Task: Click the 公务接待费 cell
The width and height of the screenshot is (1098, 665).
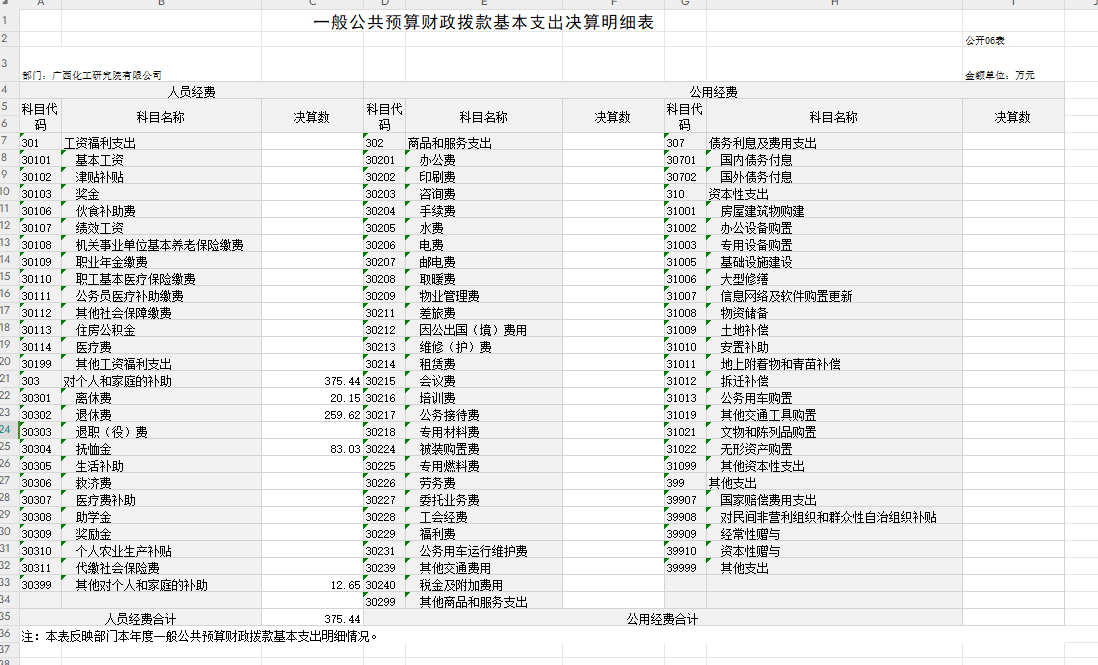Action: (449, 415)
